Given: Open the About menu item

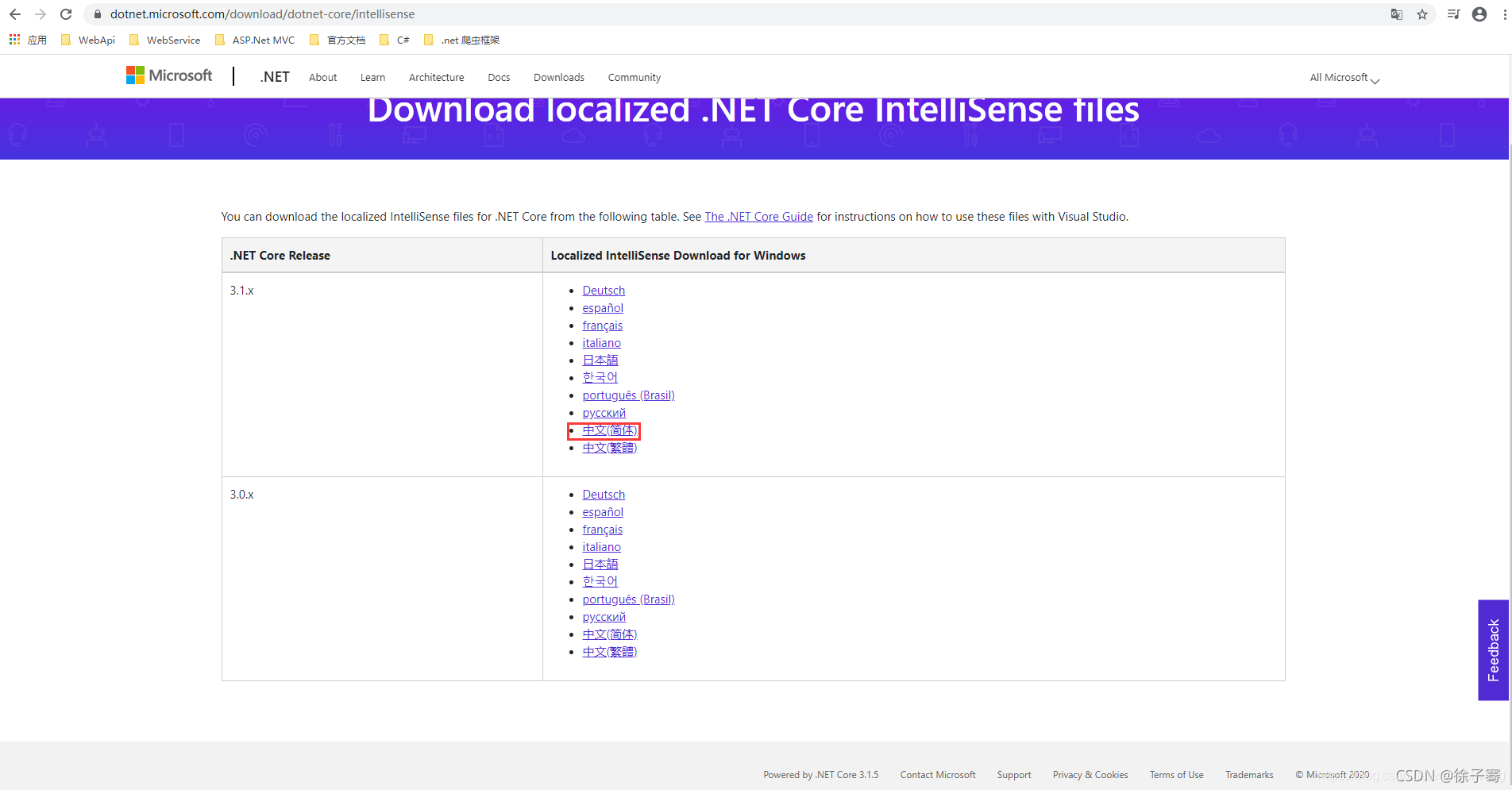Looking at the screenshot, I should point(322,78).
